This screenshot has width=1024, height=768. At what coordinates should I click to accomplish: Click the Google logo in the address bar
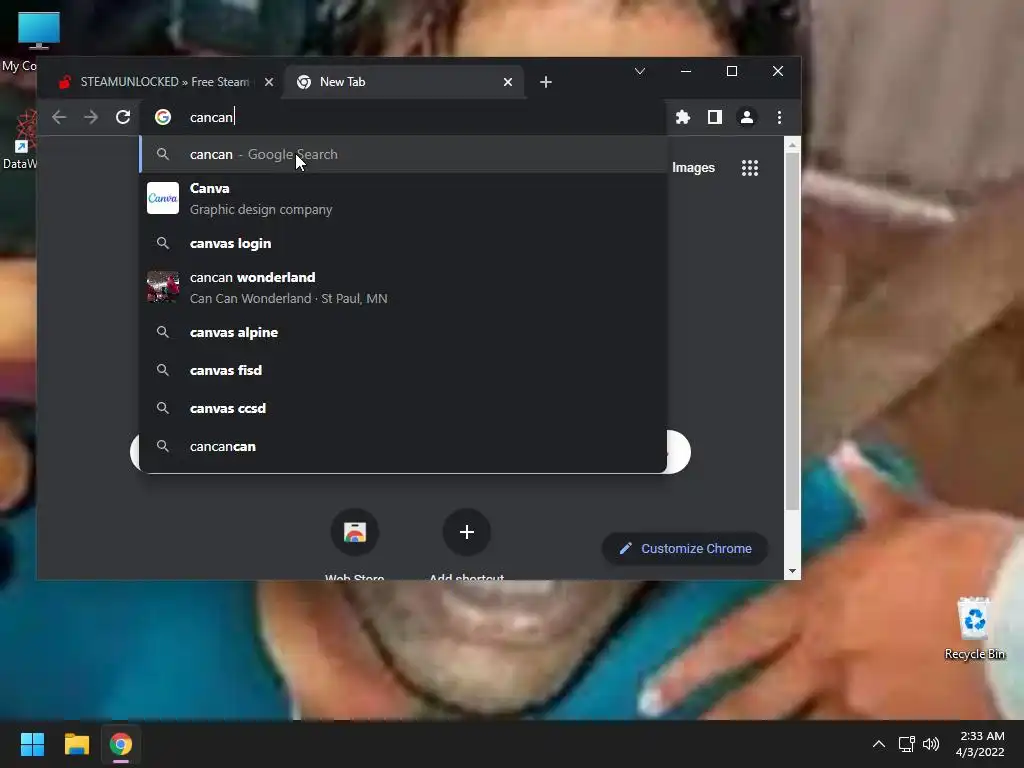click(163, 118)
